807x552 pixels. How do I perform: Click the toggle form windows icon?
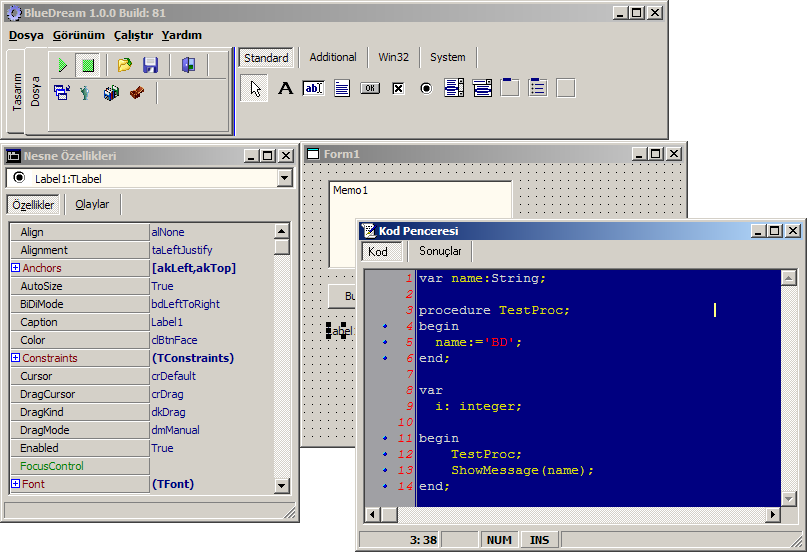[62, 93]
